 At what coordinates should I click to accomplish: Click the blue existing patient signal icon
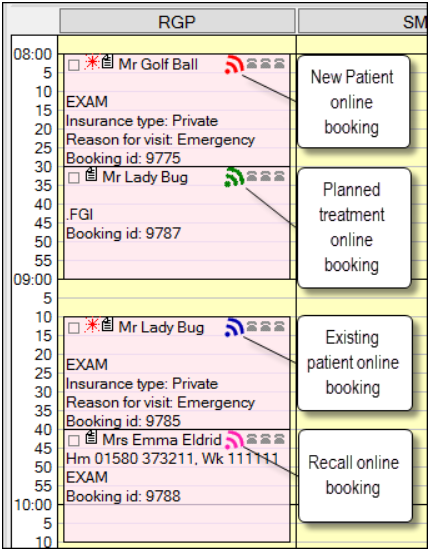(x=235, y=327)
